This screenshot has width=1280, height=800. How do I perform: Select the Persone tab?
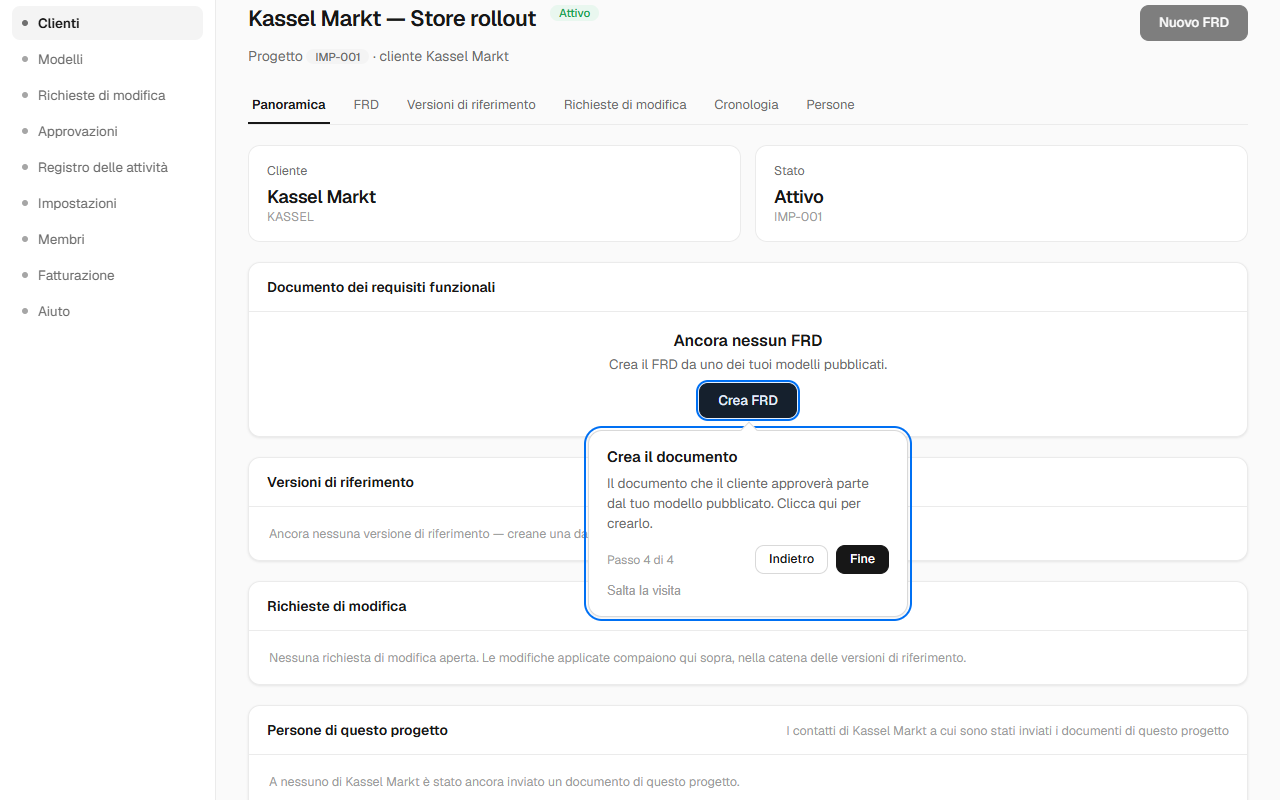(x=830, y=105)
